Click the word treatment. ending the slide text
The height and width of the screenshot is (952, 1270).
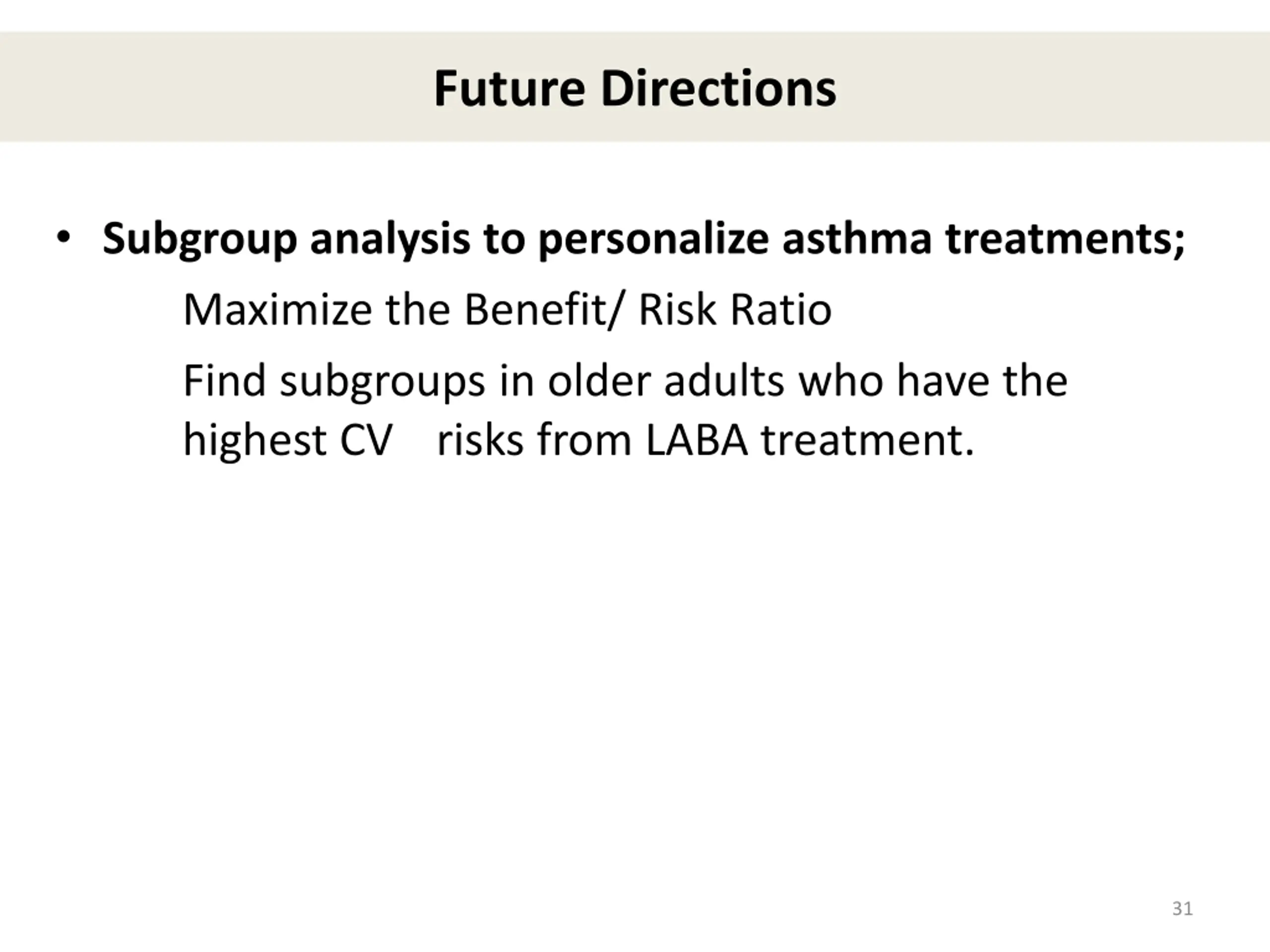point(868,441)
